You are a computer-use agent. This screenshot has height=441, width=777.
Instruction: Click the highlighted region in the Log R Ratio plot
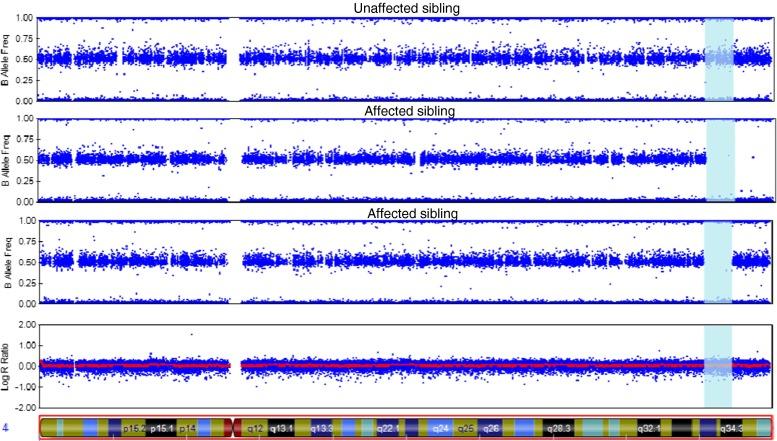pos(718,366)
